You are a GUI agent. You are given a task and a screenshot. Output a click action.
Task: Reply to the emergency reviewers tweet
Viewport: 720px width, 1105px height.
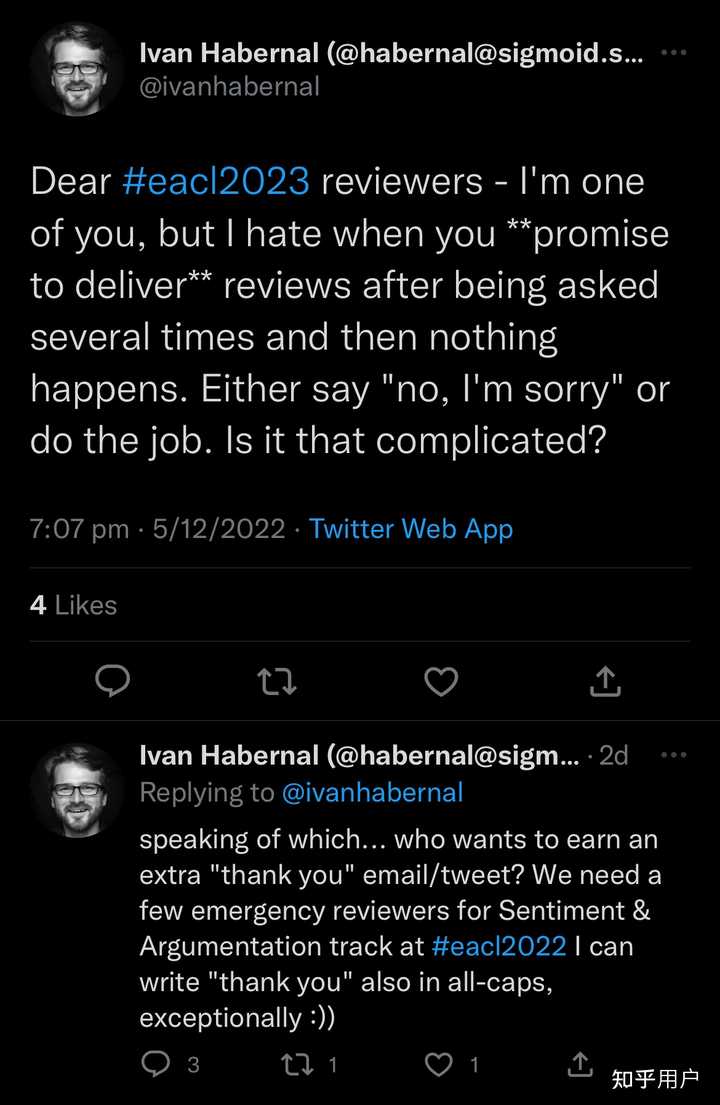point(156,1063)
